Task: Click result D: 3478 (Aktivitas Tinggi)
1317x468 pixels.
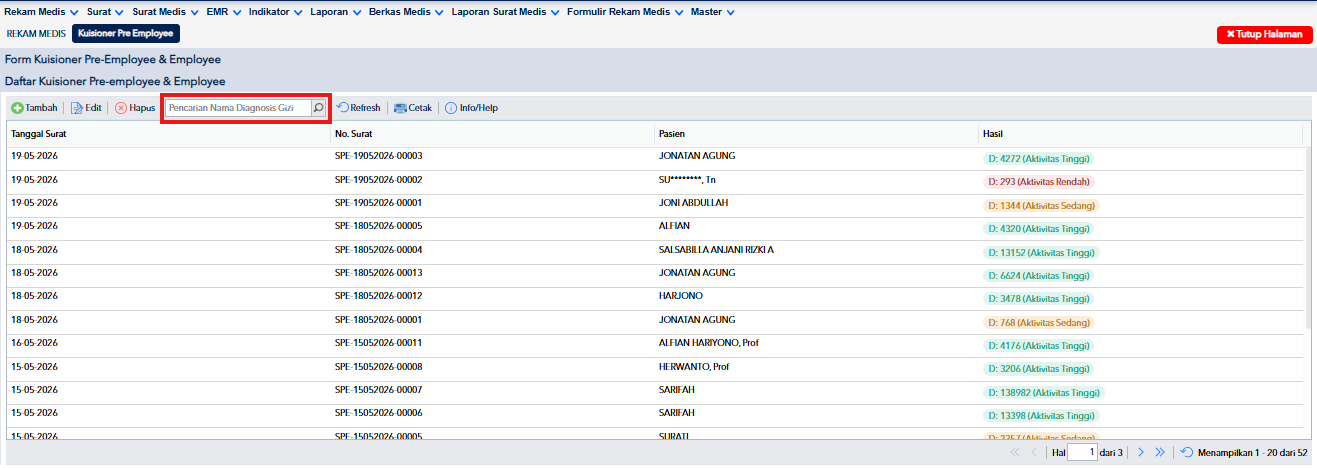Action: point(1038,299)
